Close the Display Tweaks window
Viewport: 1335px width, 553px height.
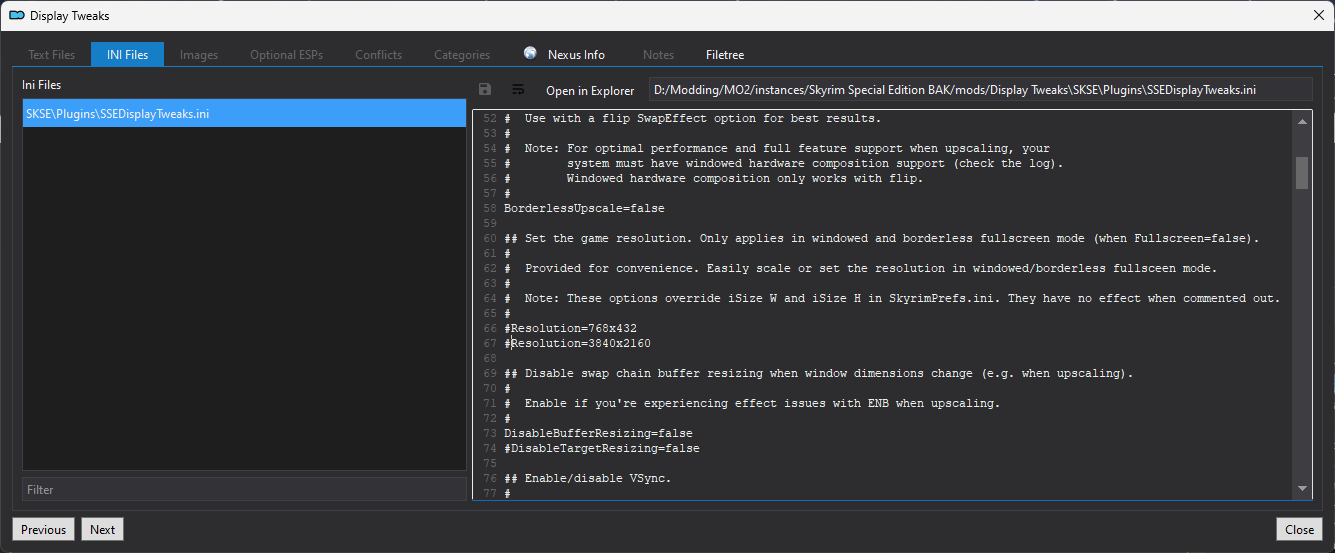pyautogui.click(x=1318, y=15)
